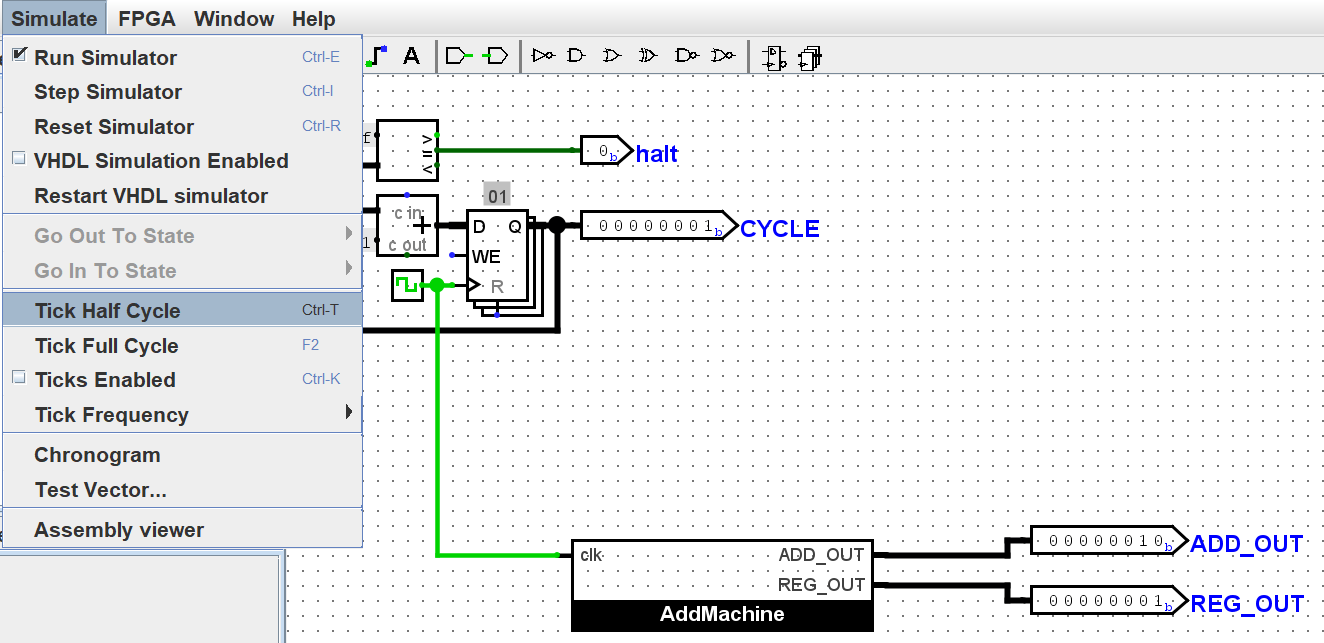
Task: Toggle the Ticks Enabled checkbox
Action: (104, 380)
